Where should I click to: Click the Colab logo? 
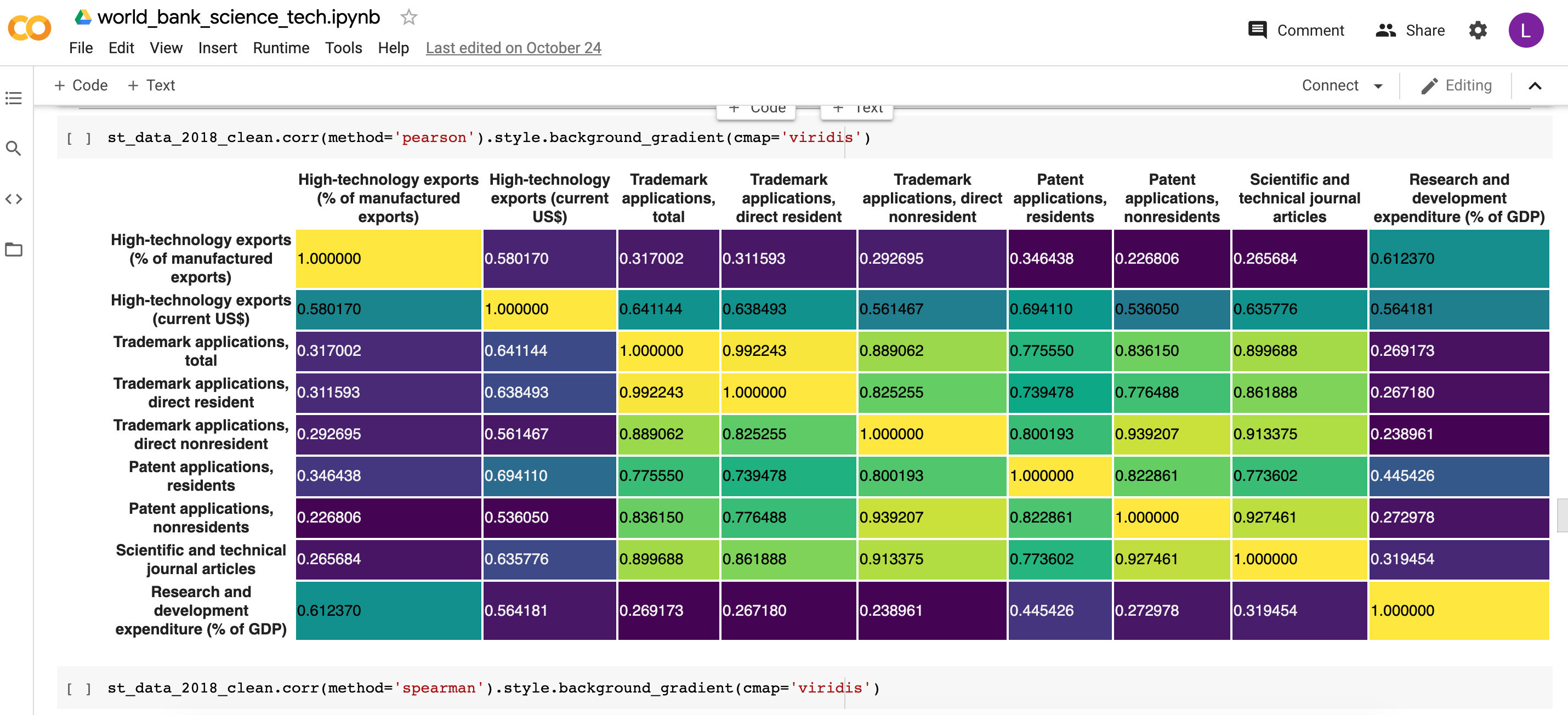click(29, 29)
